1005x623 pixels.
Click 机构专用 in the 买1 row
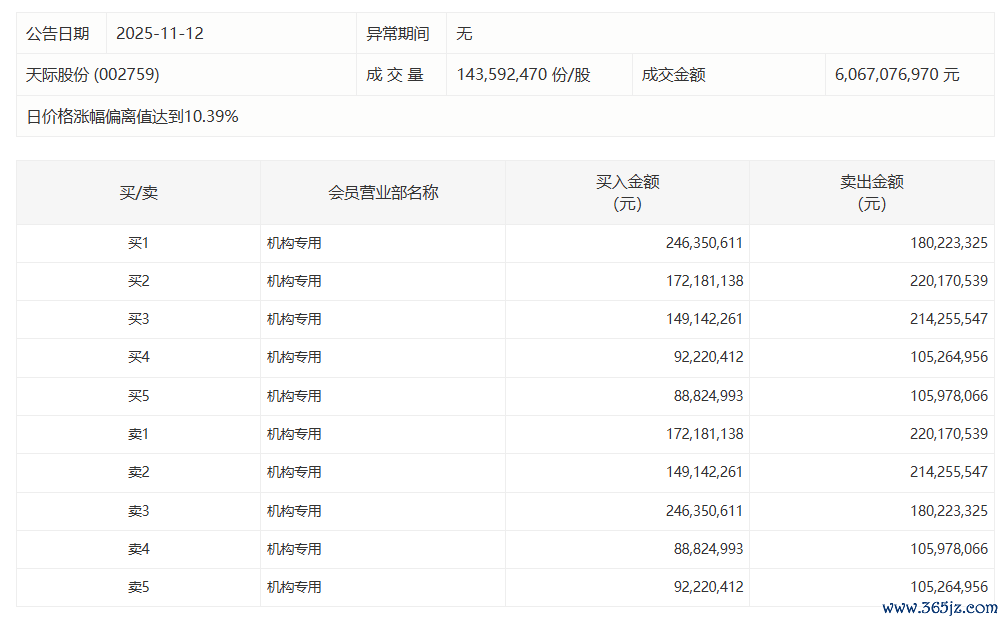coord(294,243)
